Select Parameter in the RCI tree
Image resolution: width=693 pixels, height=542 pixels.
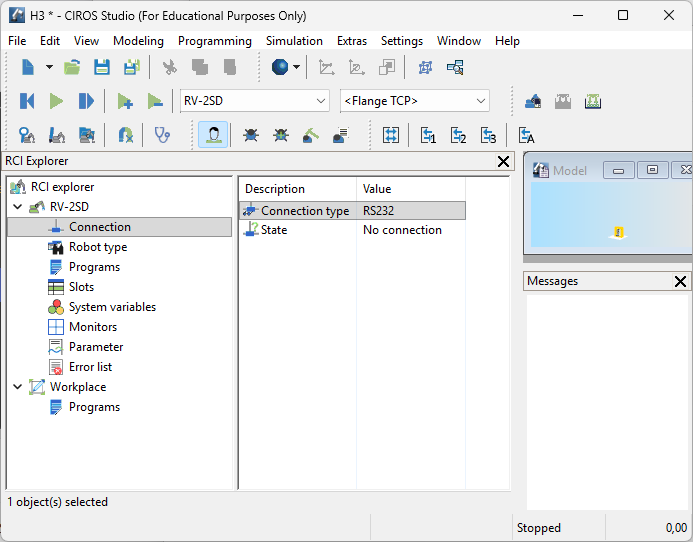[x=96, y=347]
